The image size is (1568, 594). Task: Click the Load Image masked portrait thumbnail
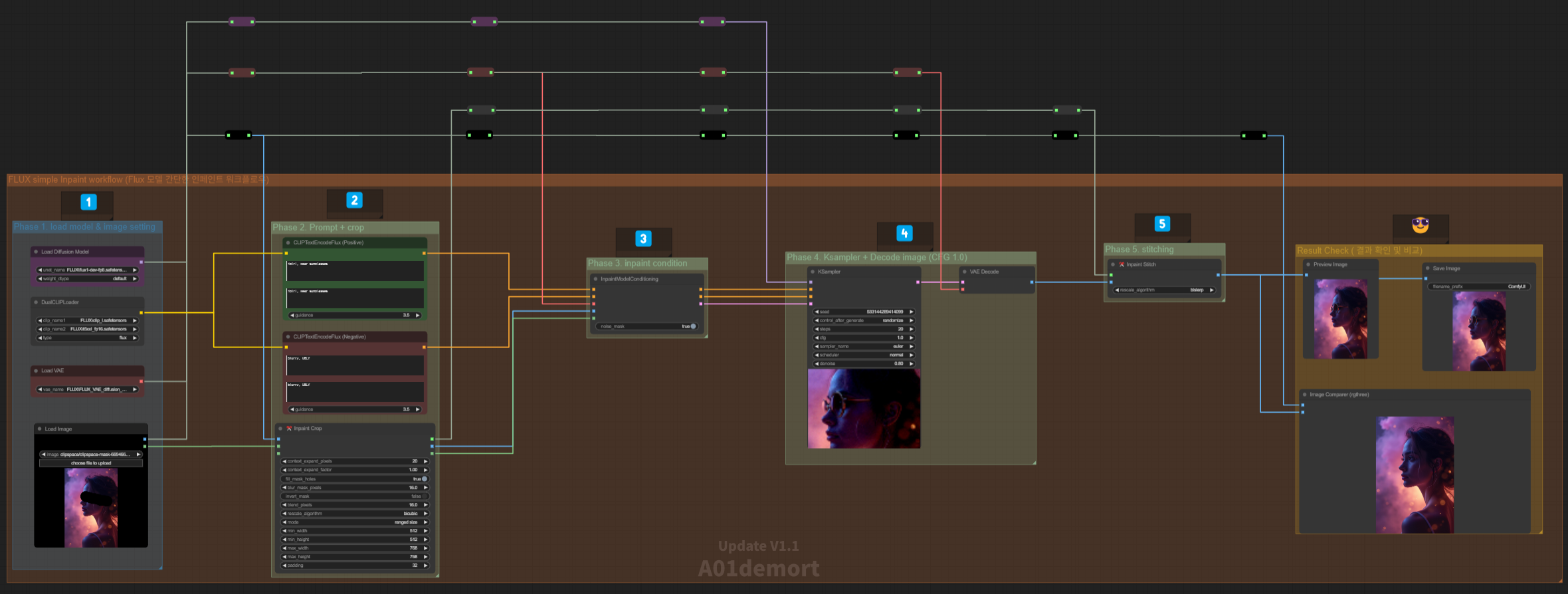coord(91,508)
